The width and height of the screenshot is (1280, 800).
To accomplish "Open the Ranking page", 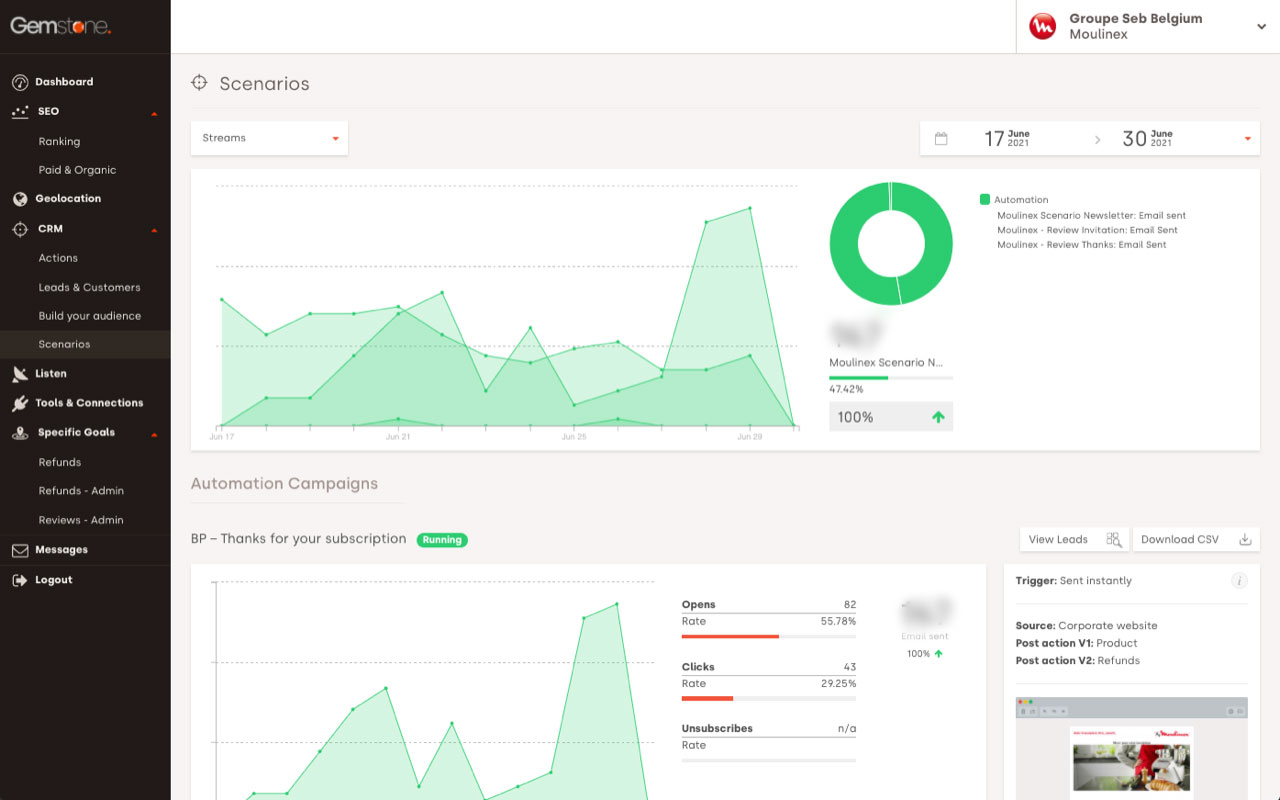I will [59, 142].
